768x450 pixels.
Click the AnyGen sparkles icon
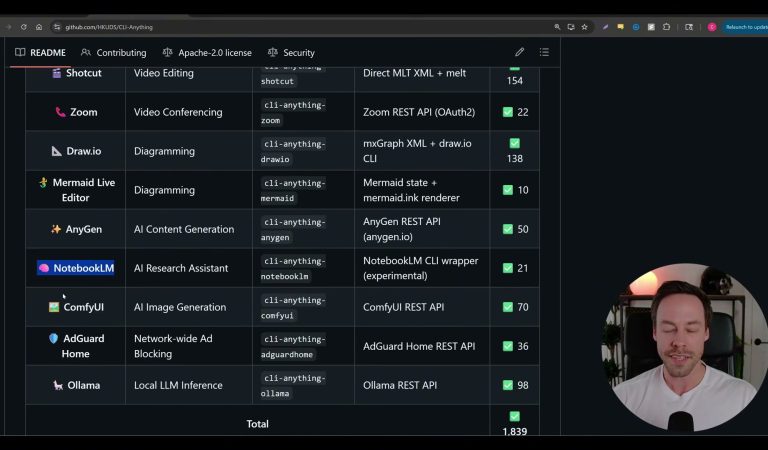pyautogui.click(x=56, y=229)
